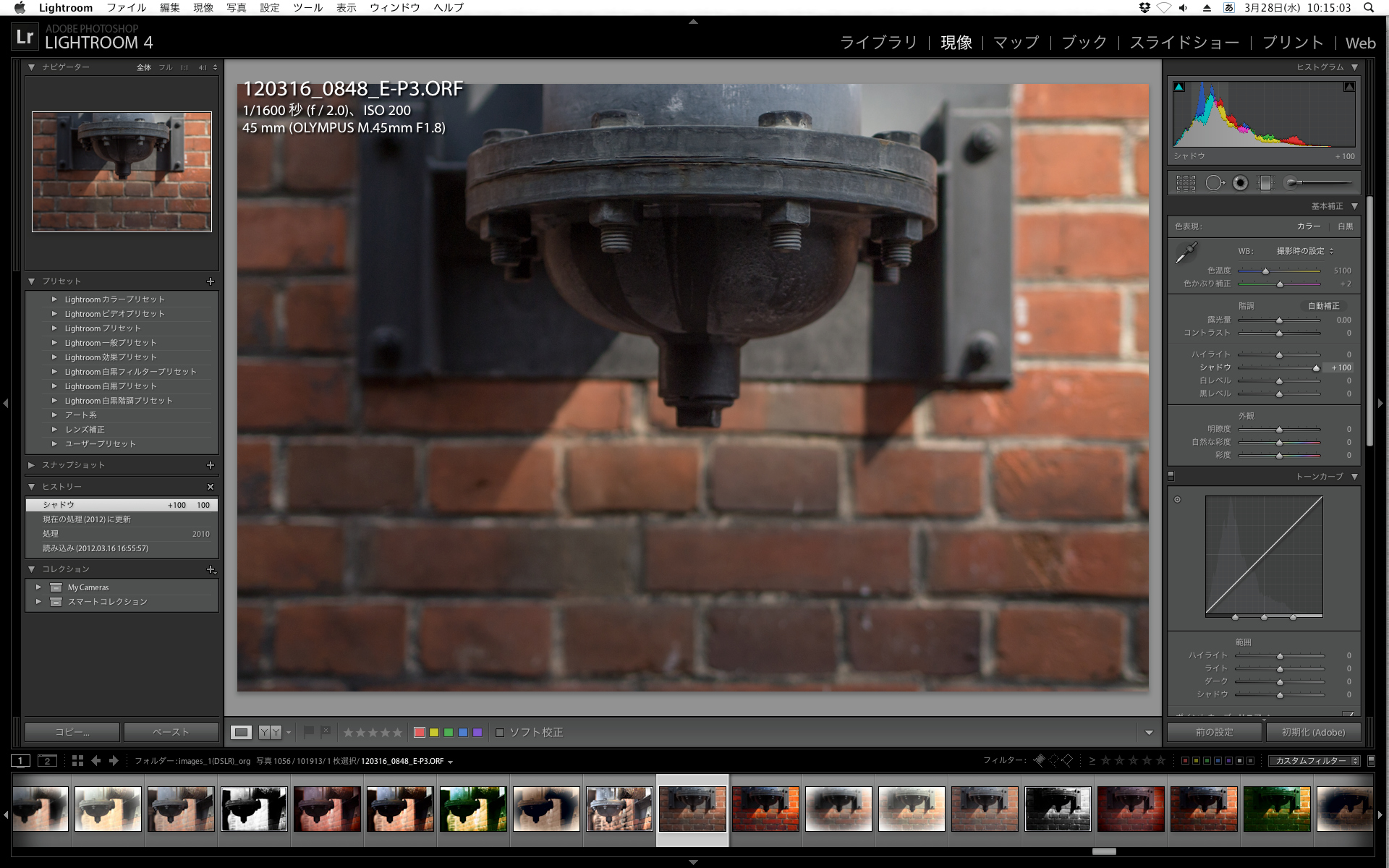Viewport: 1389px width, 868px height.
Task: Click the grid view icon in filmstrip bar
Action: click(x=77, y=761)
